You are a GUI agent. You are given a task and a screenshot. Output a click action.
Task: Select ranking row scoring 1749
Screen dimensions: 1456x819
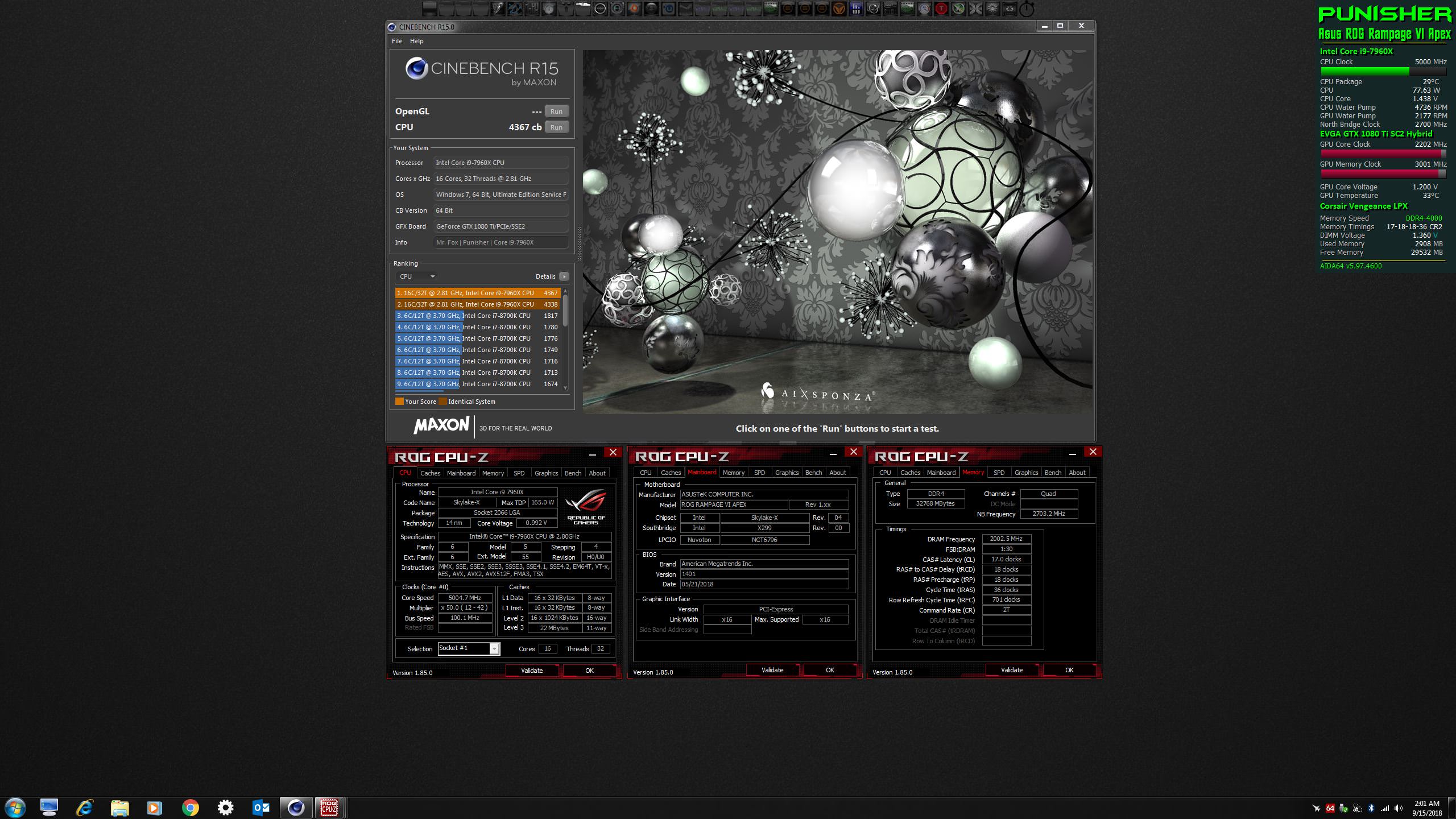point(478,350)
